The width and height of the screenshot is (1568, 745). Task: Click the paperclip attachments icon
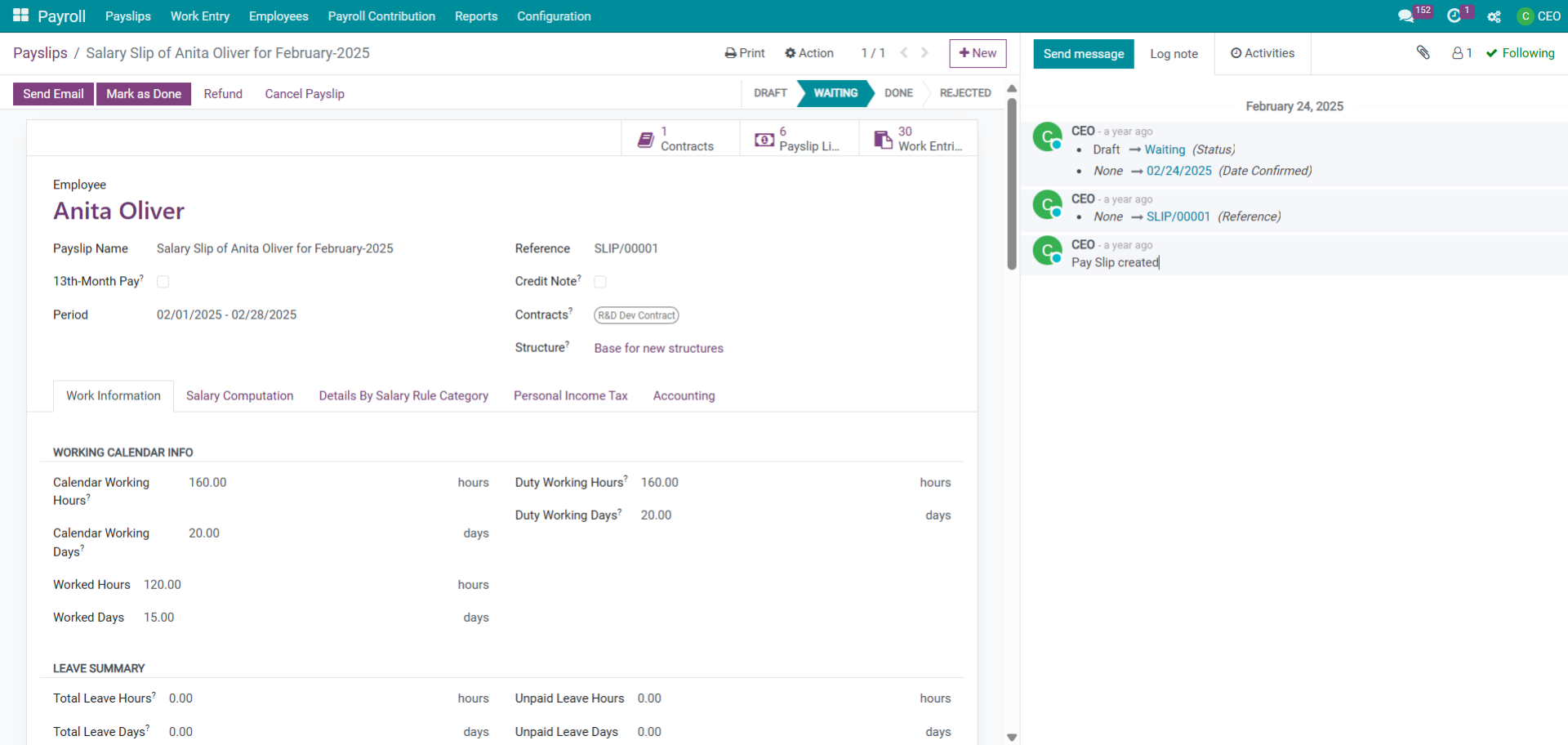(x=1423, y=53)
